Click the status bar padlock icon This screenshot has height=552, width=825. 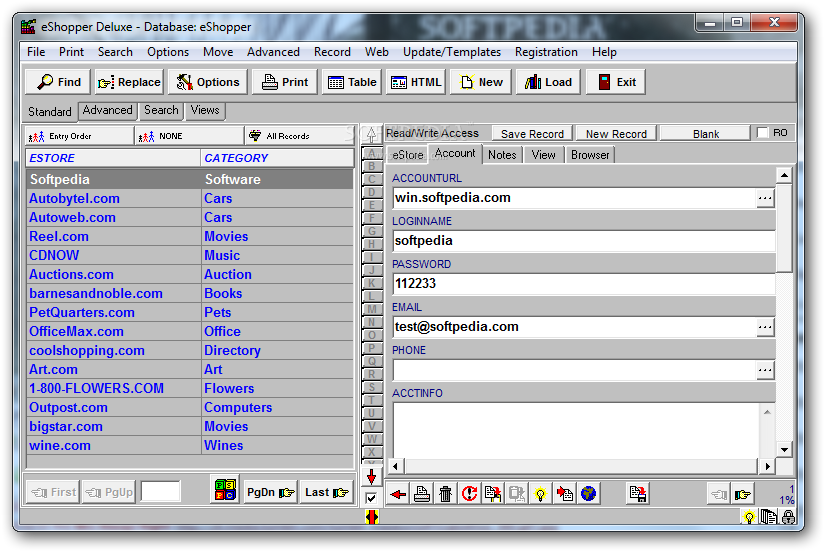pos(788,517)
